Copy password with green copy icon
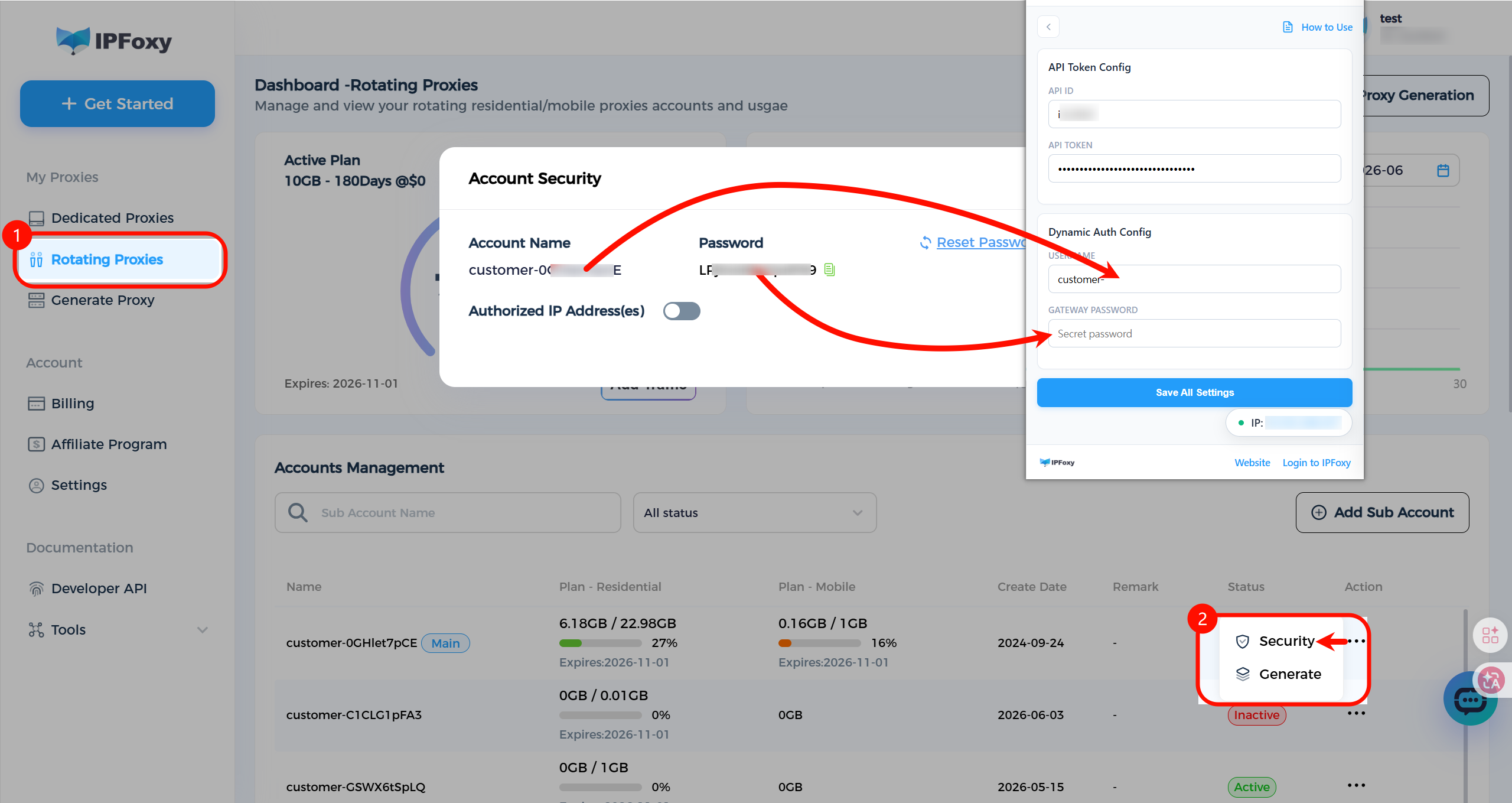Image resolution: width=1512 pixels, height=803 pixels. (829, 270)
